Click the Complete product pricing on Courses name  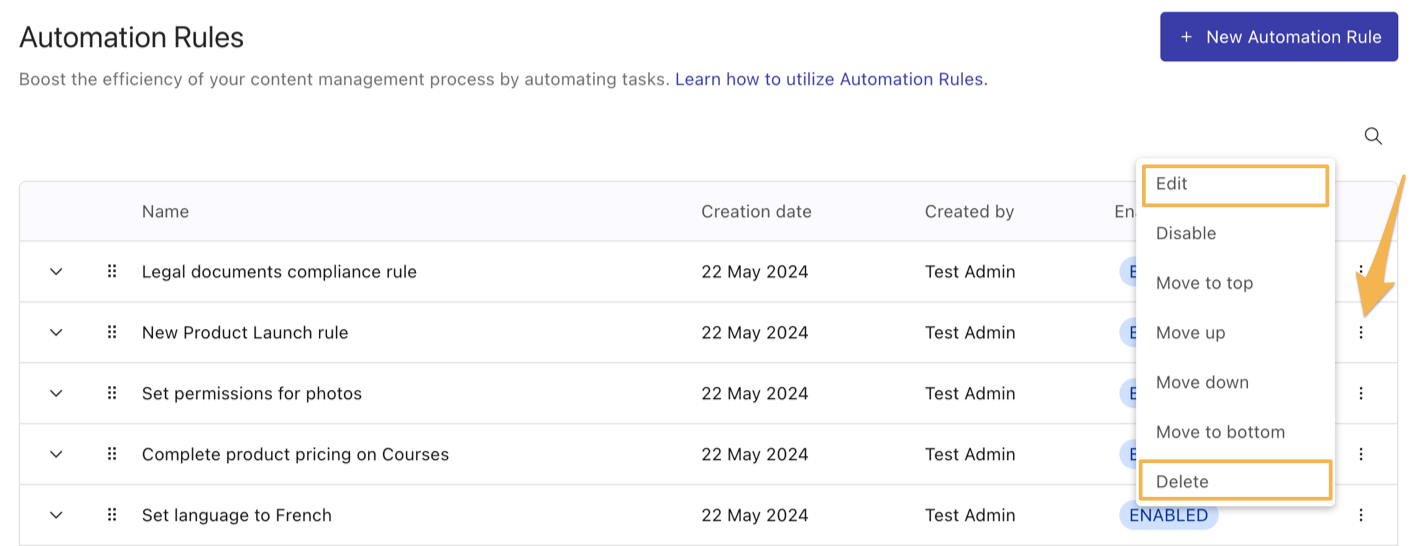[295, 455]
